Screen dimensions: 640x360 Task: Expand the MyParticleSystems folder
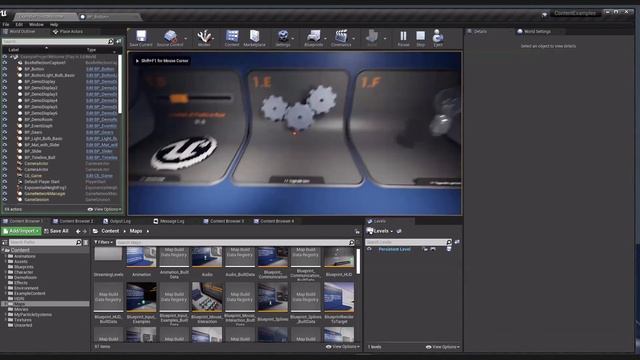pyautogui.click(x=6, y=315)
